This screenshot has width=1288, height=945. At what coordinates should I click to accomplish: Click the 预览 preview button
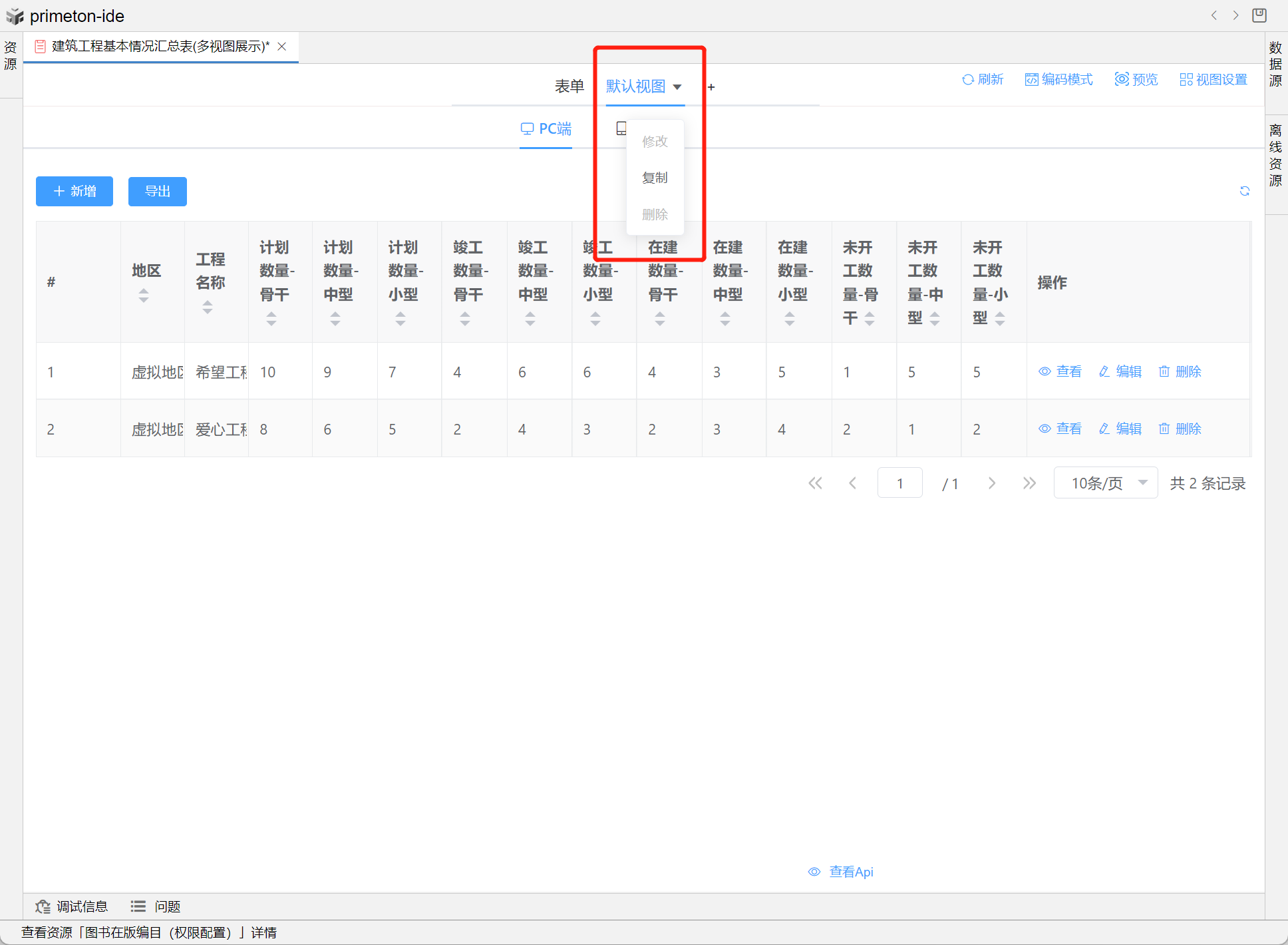point(1136,80)
